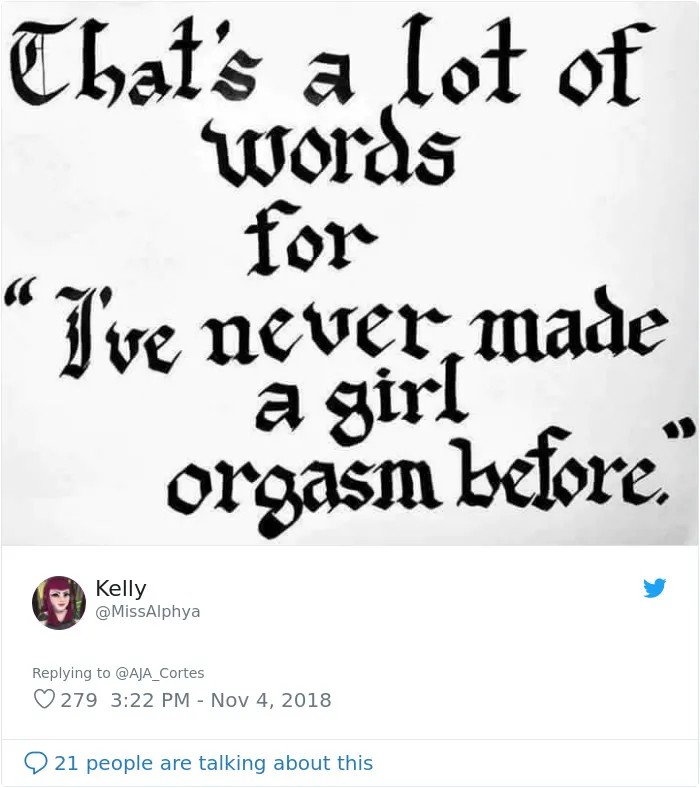The width and height of the screenshot is (700, 788).
Task: Click the word 'orgasm' in the image
Action: 300,488
